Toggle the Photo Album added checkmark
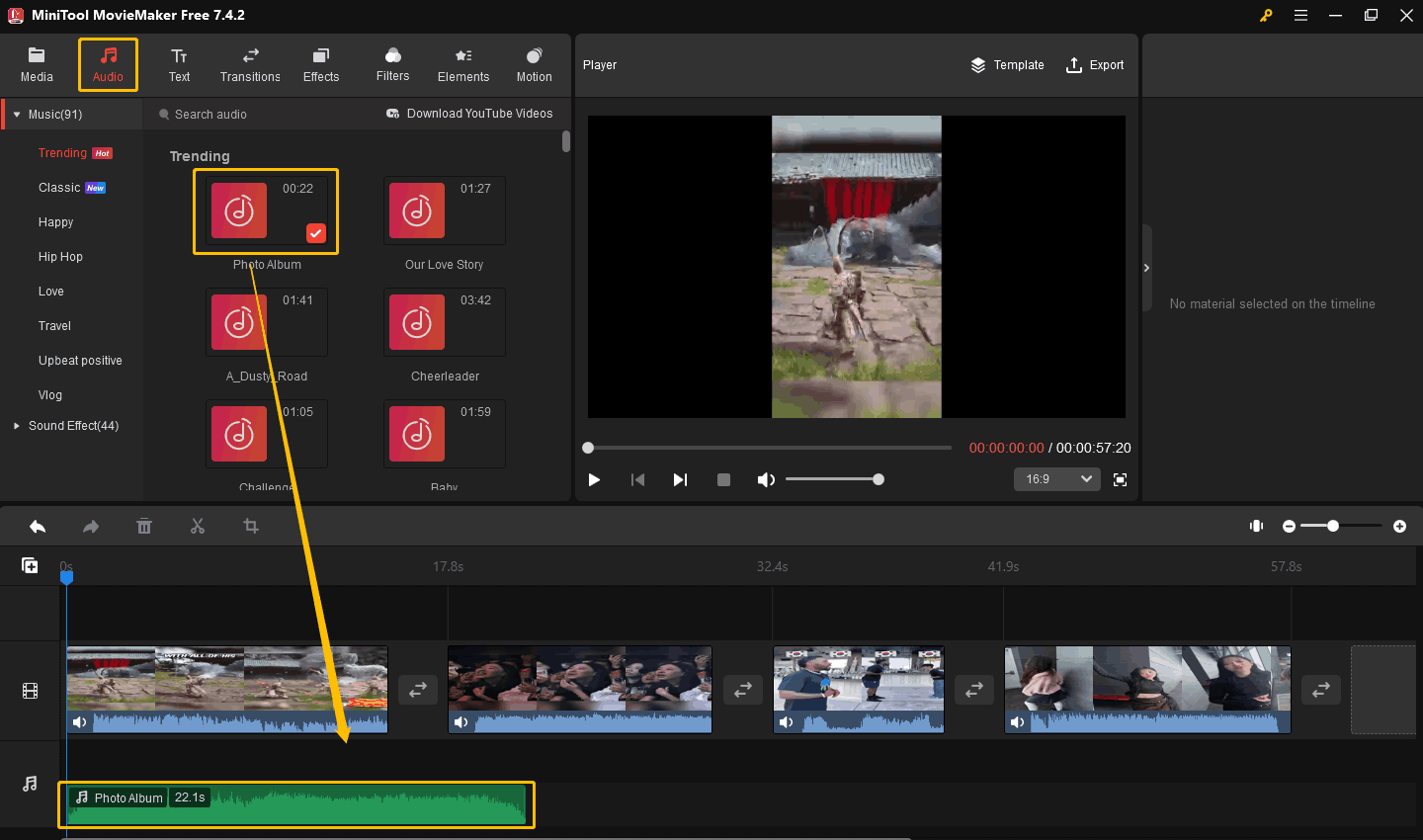 tap(315, 233)
